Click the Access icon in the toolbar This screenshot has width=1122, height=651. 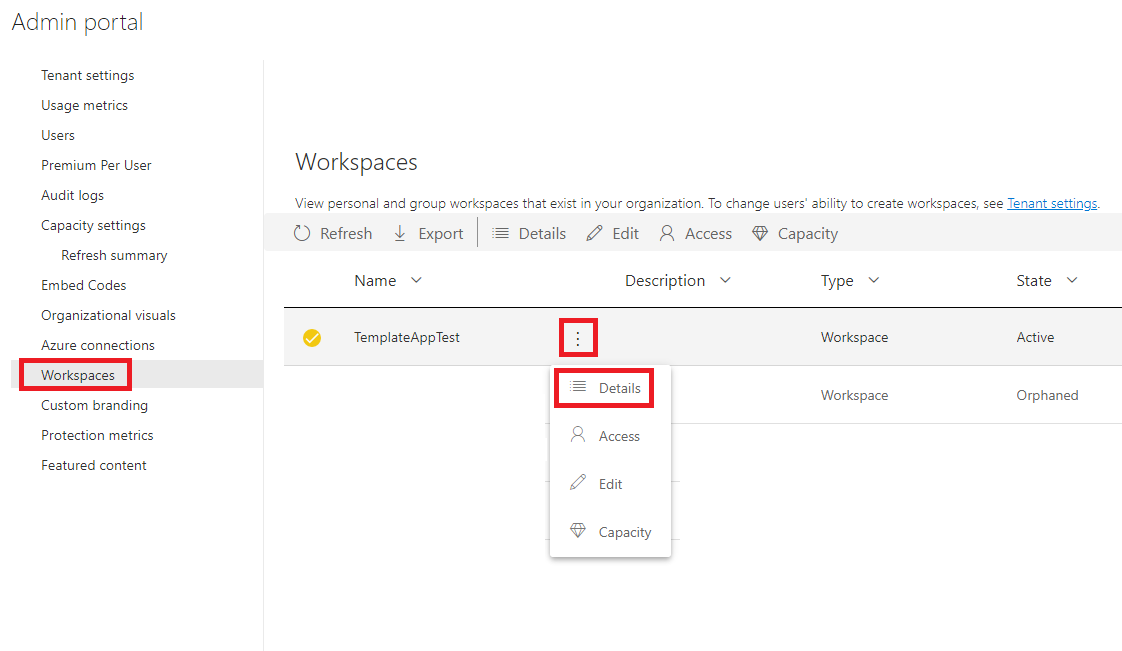point(665,232)
